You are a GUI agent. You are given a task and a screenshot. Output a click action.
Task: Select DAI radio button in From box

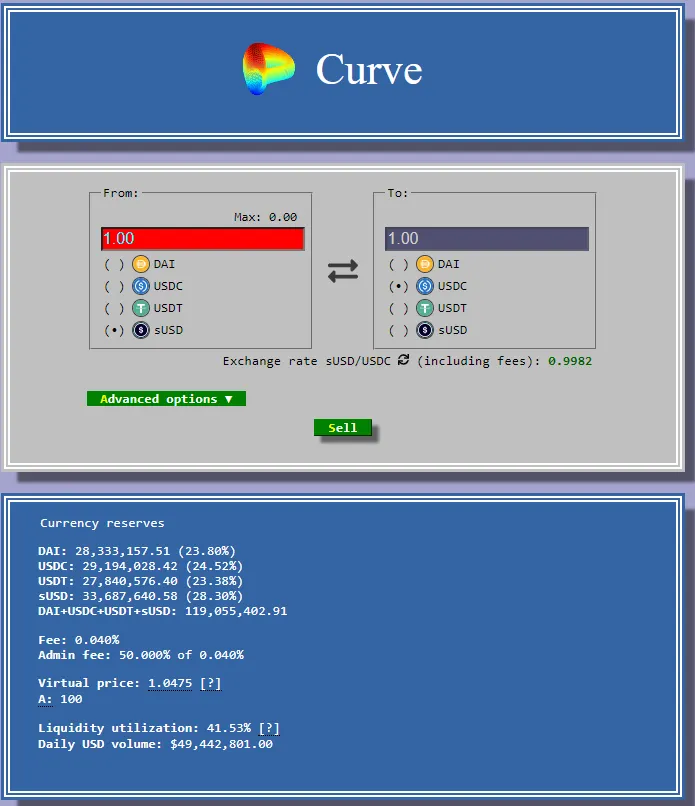pos(114,264)
